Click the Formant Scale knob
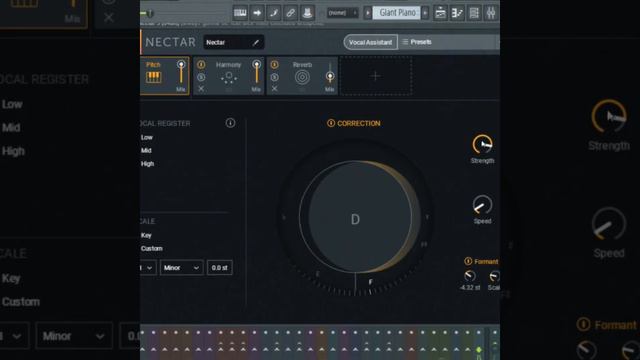 [494, 276]
